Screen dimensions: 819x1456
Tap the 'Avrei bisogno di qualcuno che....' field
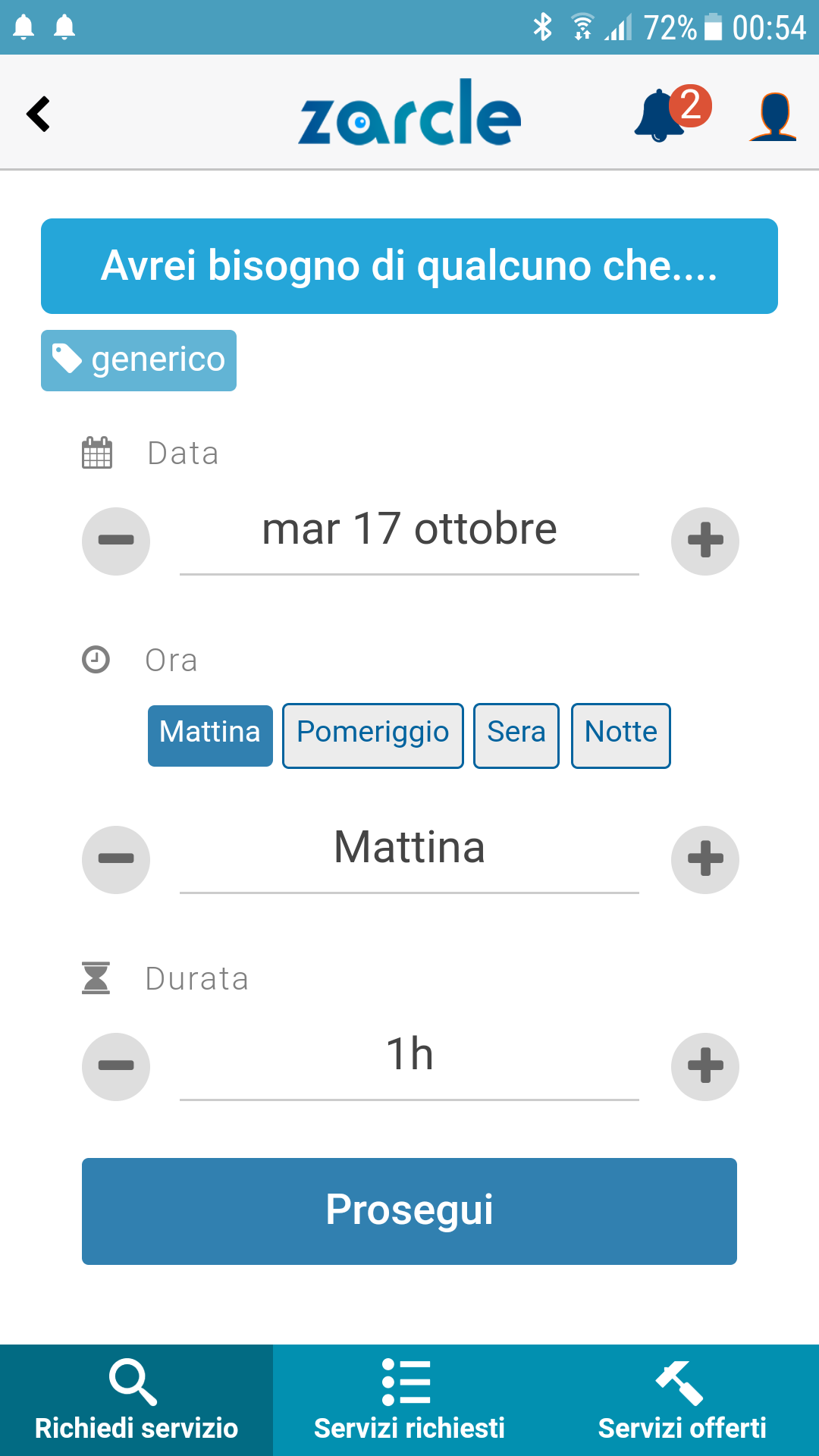409,266
